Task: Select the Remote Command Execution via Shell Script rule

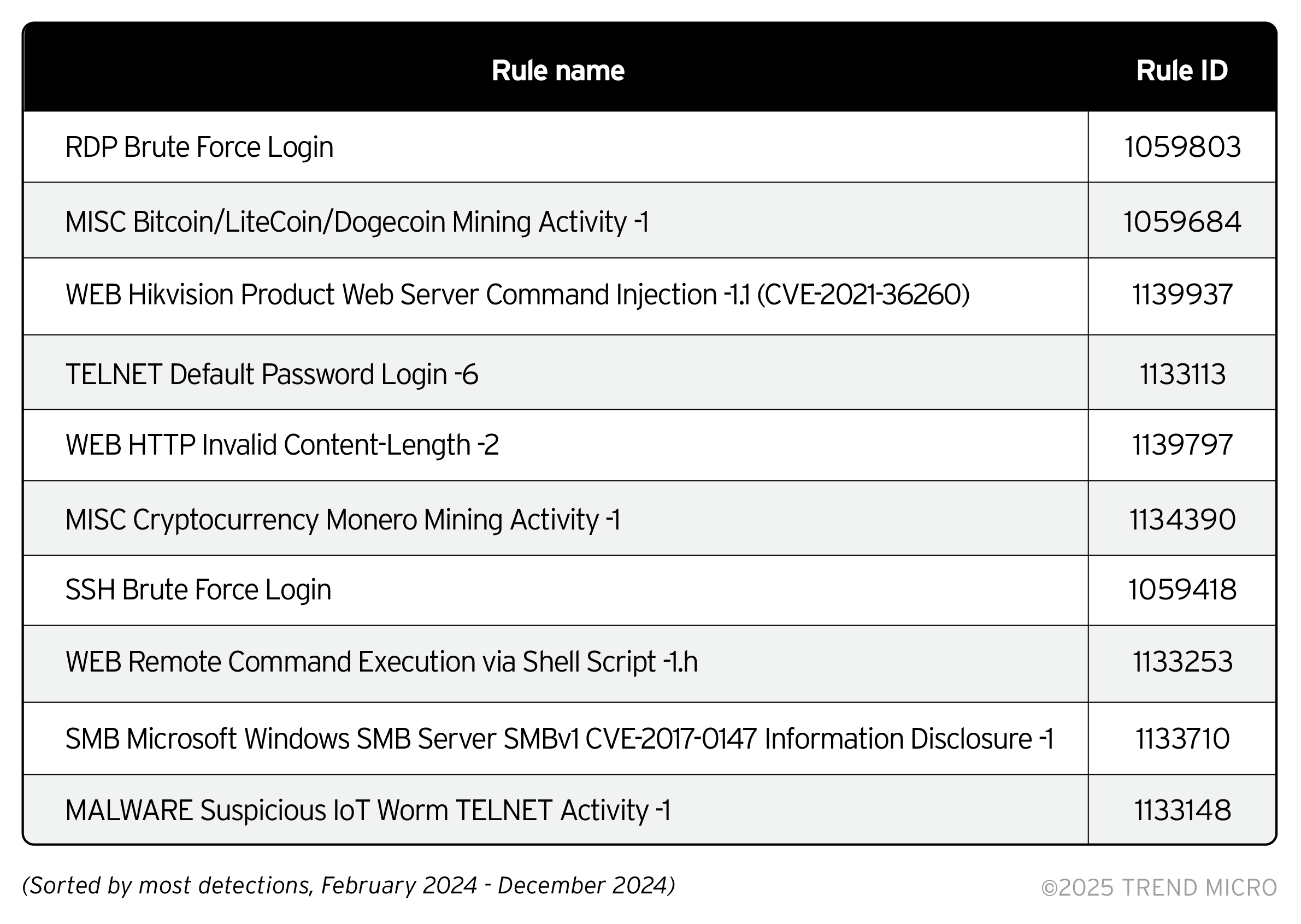Action: tap(381, 662)
